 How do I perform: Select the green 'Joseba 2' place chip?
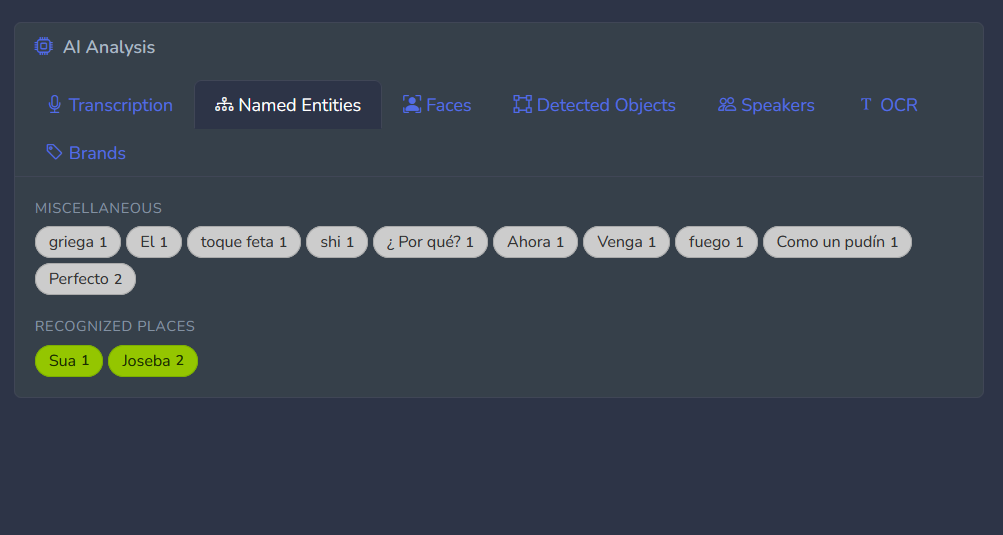153,361
